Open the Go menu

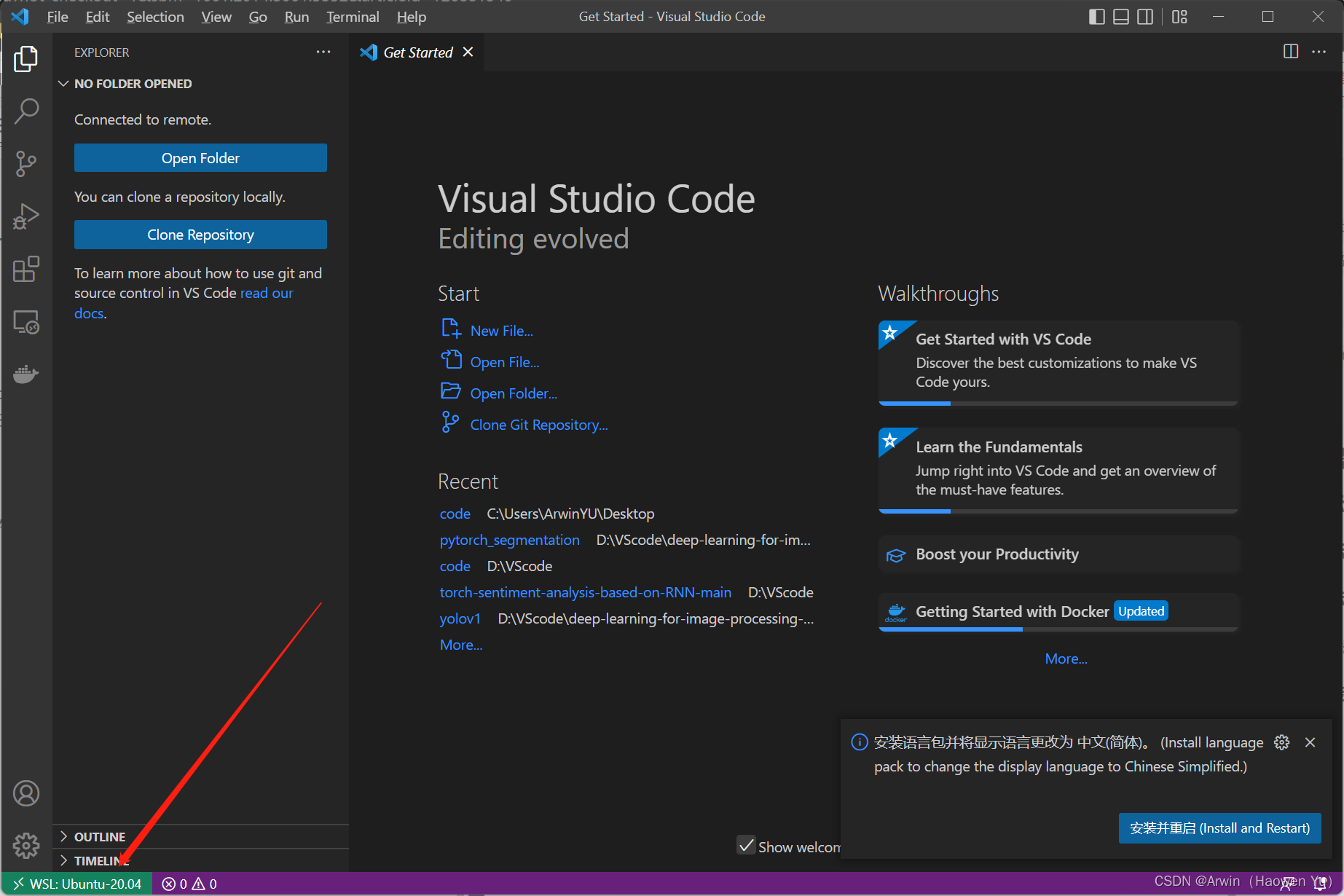click(258, 17)
